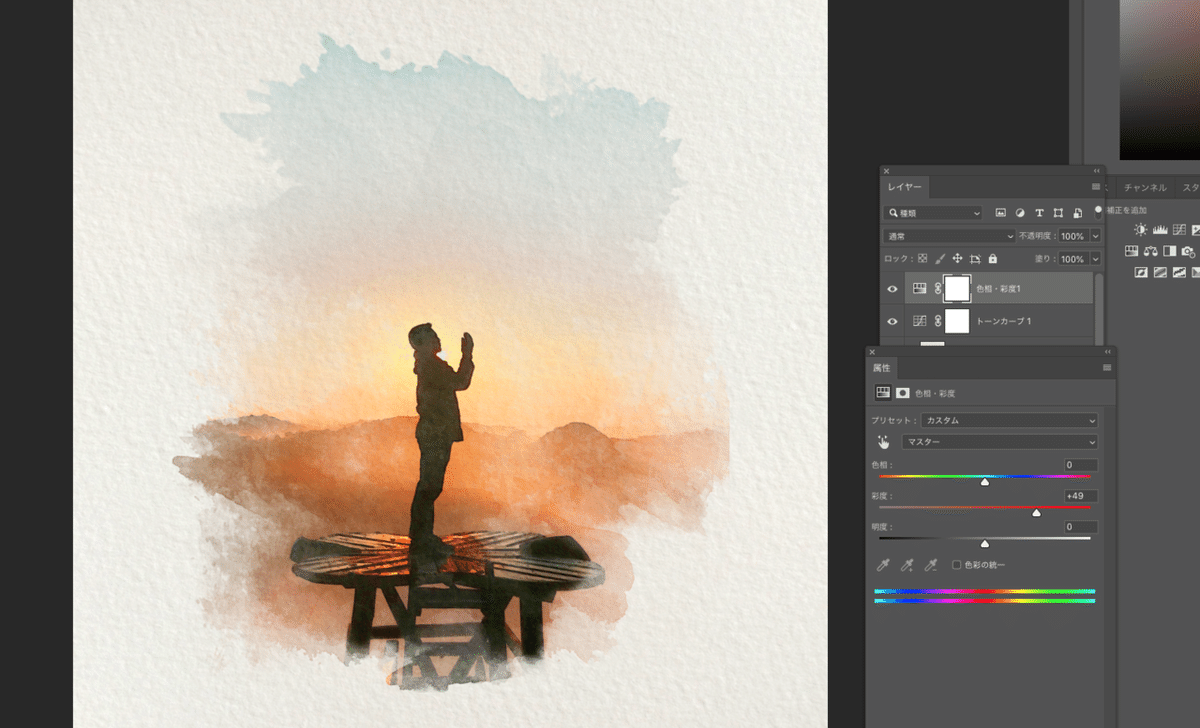
Task: Select the eyedropper tool in 属性 panel
Action: click(883, 565)
